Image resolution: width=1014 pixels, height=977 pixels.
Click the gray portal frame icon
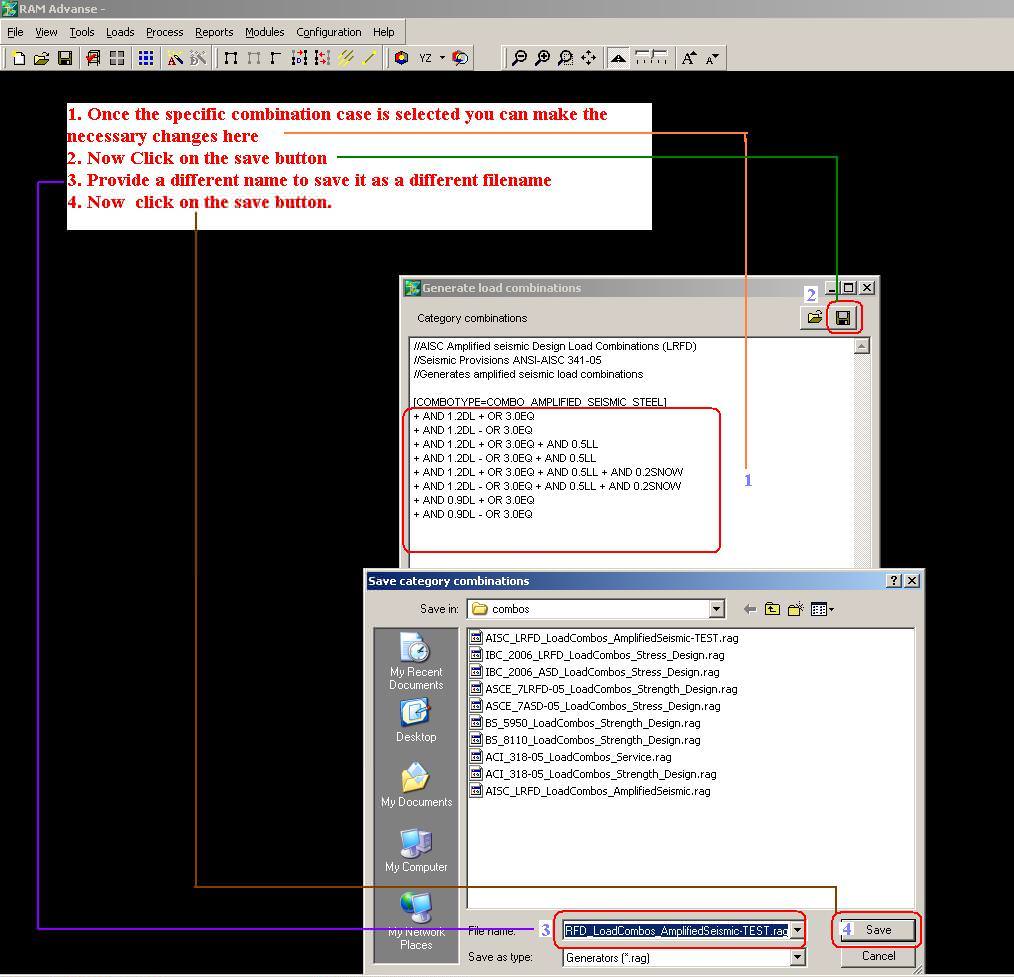tap(254, 58)
